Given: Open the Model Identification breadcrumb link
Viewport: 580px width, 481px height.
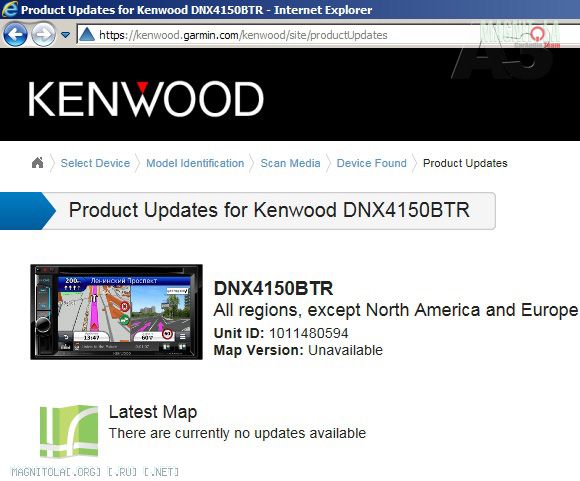Looking at the screenshot, I should (195, 163).
